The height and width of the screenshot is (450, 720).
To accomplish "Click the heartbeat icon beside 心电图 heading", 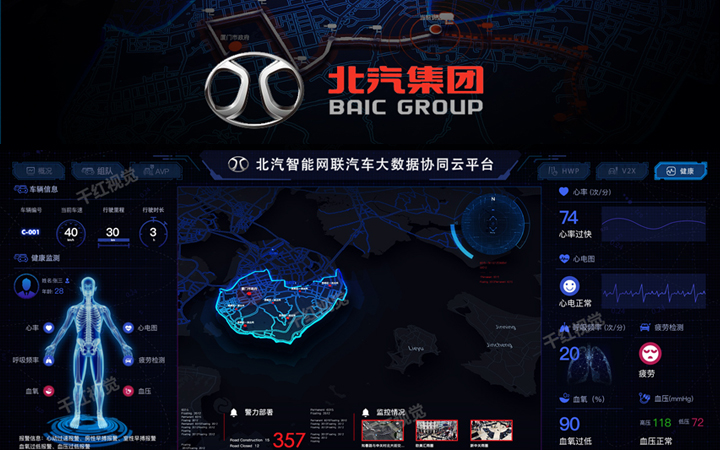I will 564,259.
